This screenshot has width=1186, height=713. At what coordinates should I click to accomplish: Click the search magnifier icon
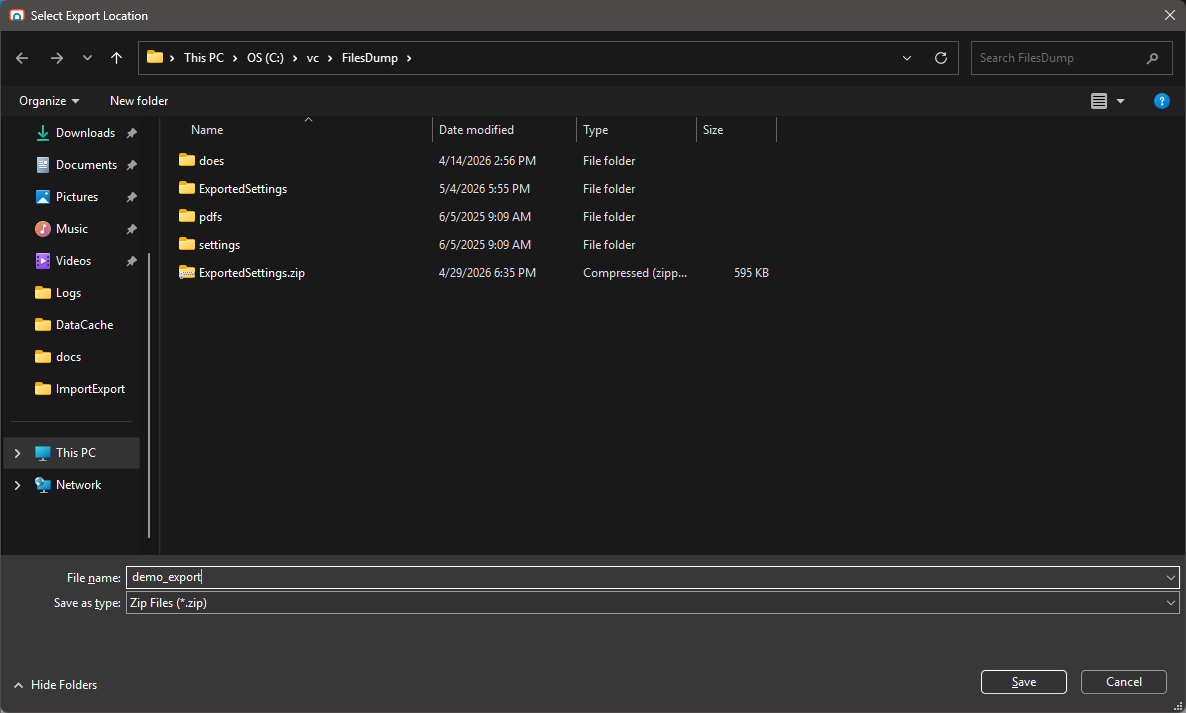(1153, 58)
